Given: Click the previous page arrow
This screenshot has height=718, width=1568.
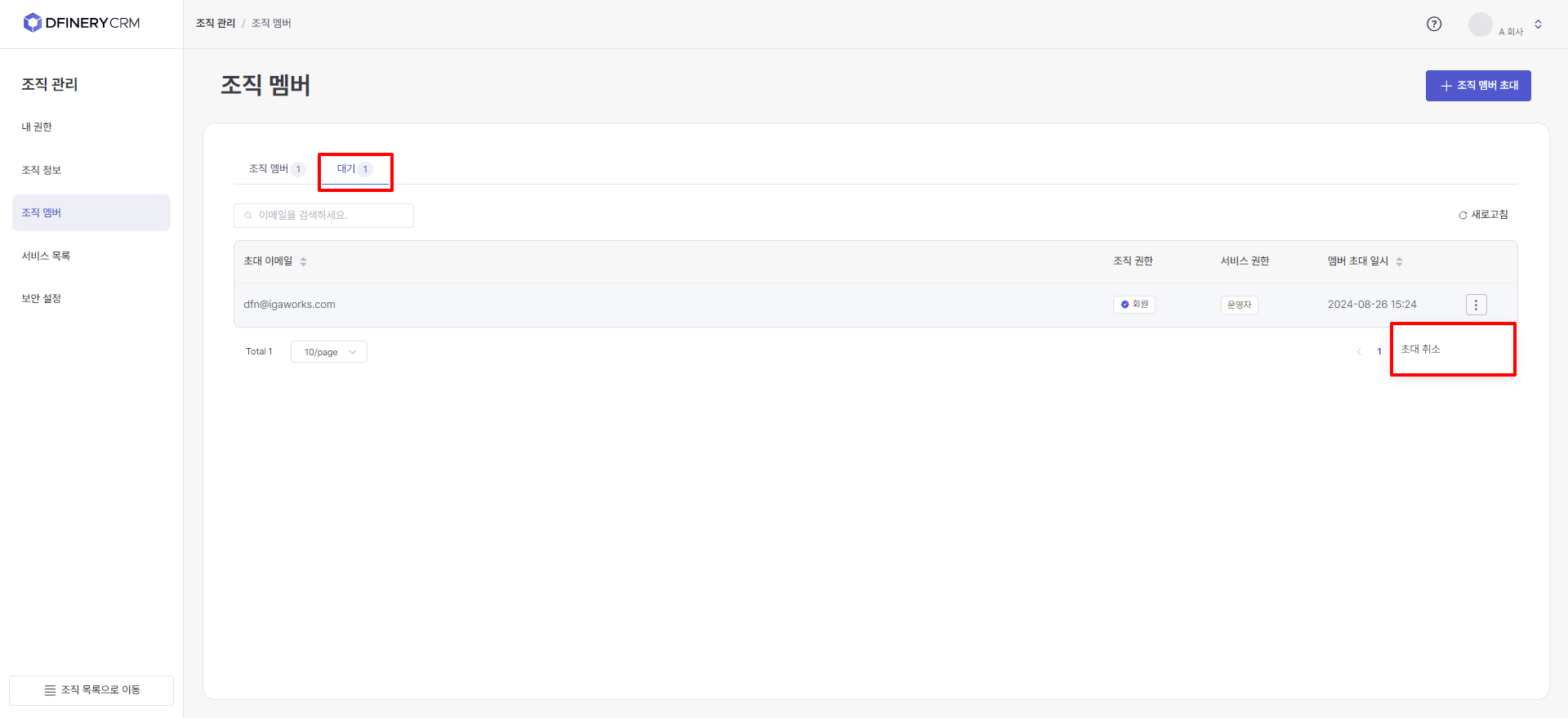Looking at the screenshot, I should coord(1359,352).
